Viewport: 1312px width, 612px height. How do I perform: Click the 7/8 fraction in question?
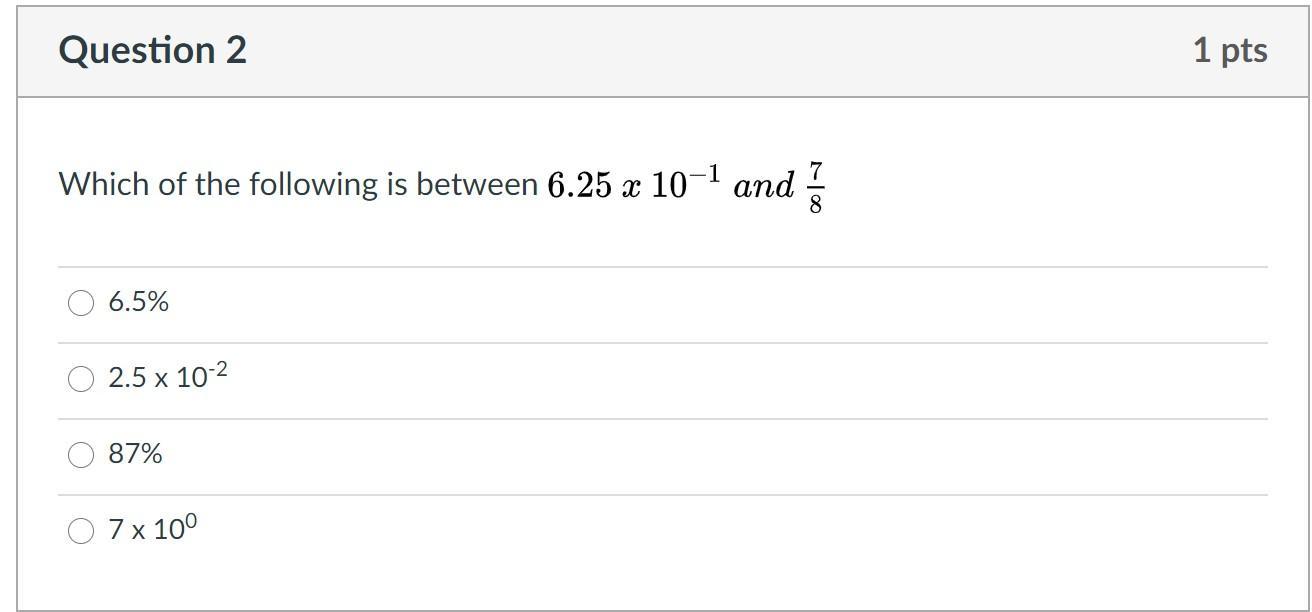point(815,187)
